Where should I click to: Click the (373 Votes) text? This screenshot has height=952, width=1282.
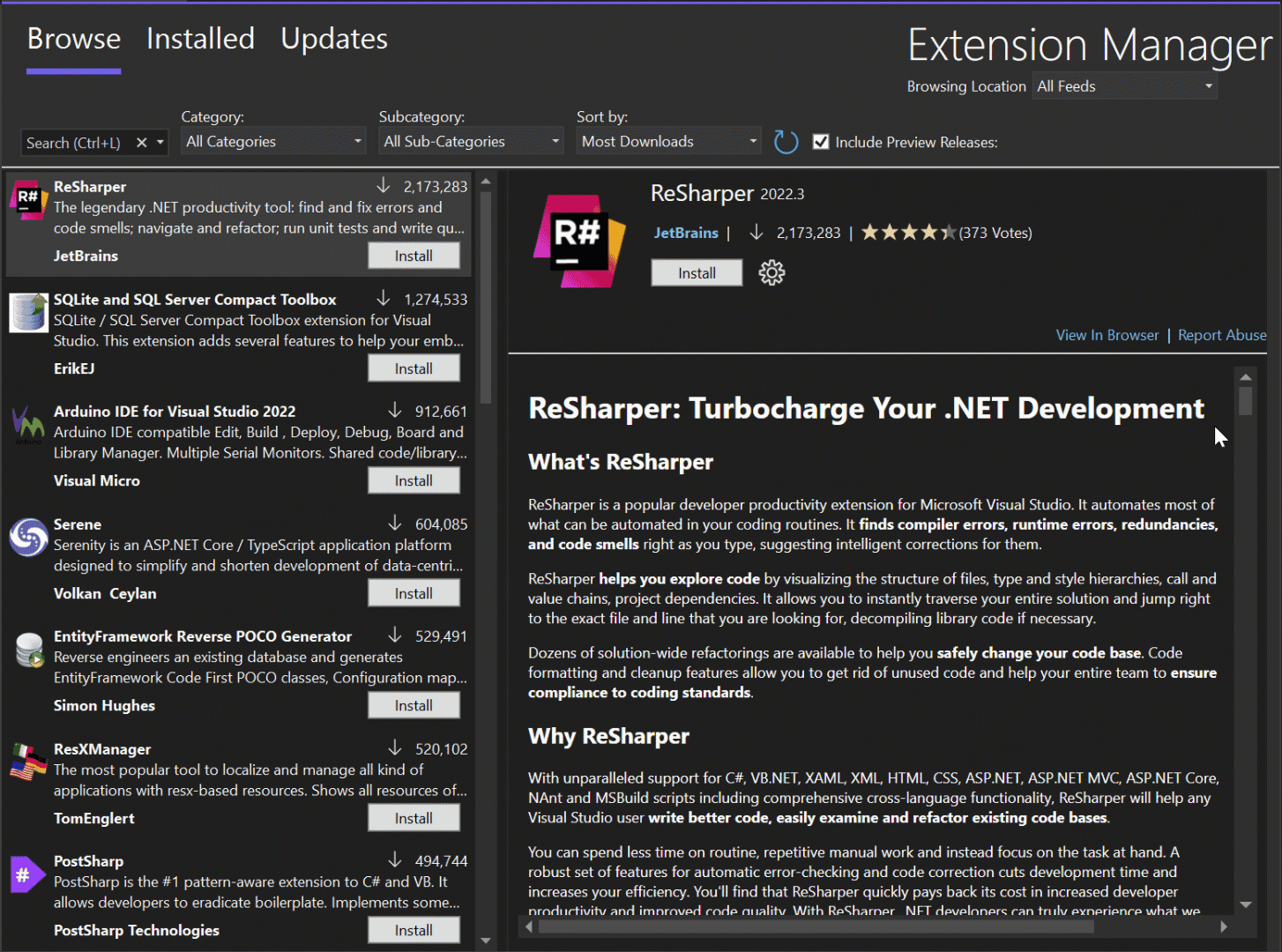pos(995,233)
